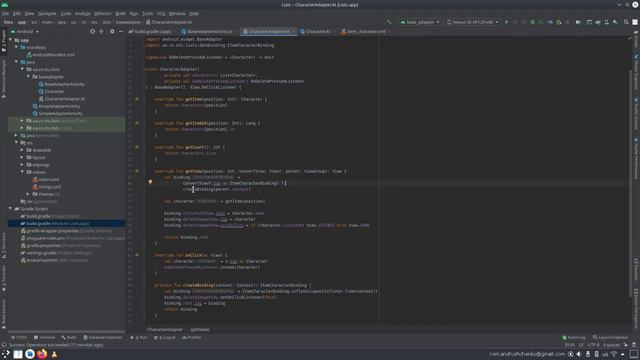Run the app with the green play button
The height and width of the screenshot is (360, 640).
pos(507,22)
